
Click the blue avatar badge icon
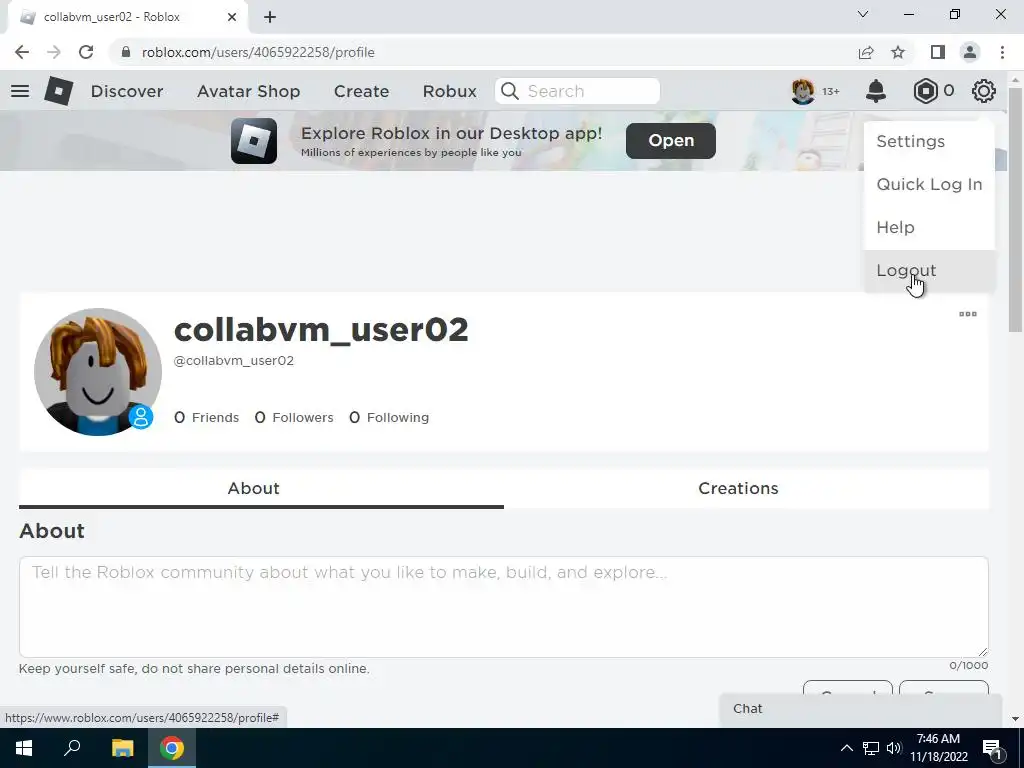click(140, 417)
